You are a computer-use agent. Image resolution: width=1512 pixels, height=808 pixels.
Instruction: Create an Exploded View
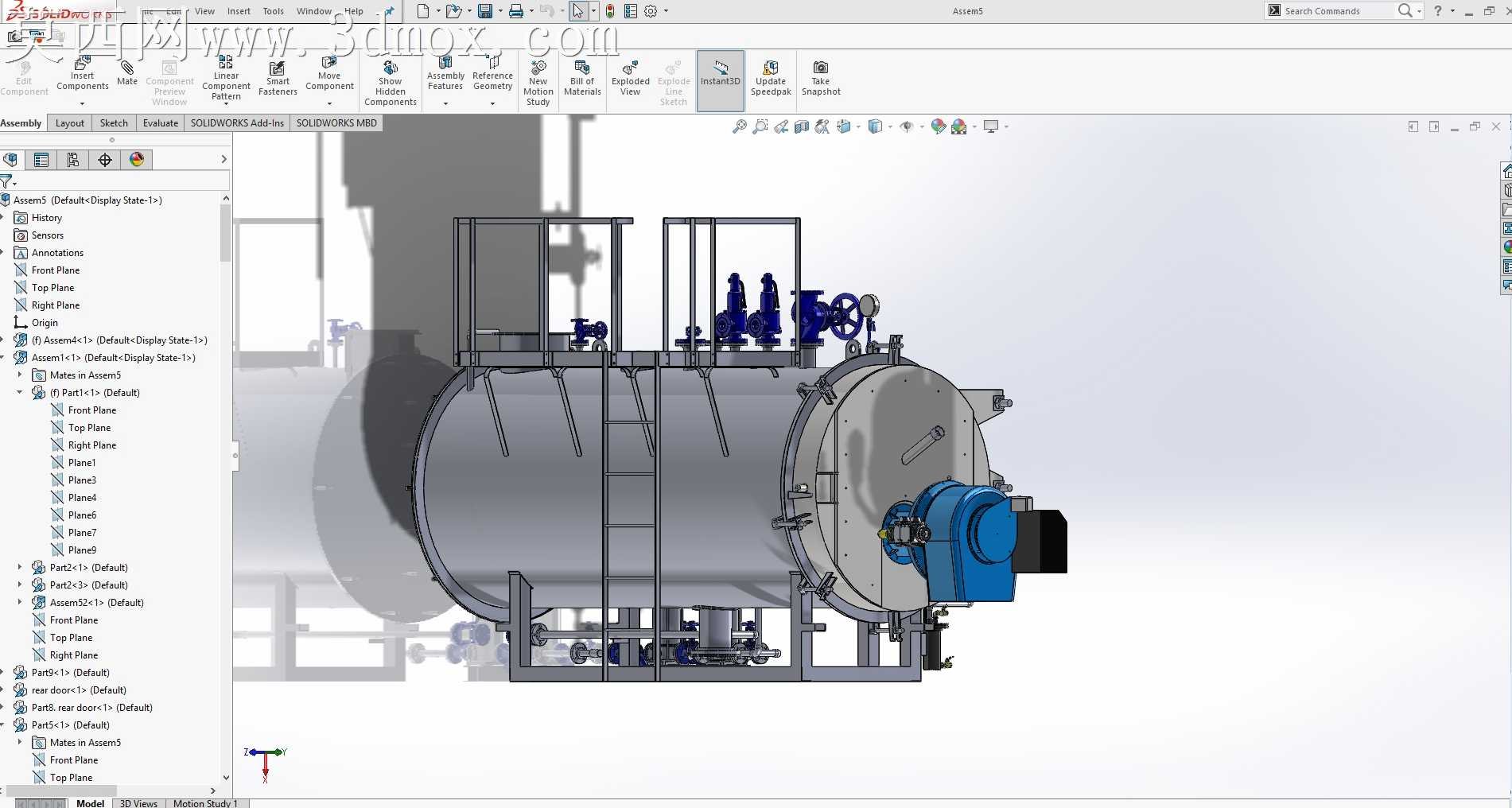631,78
